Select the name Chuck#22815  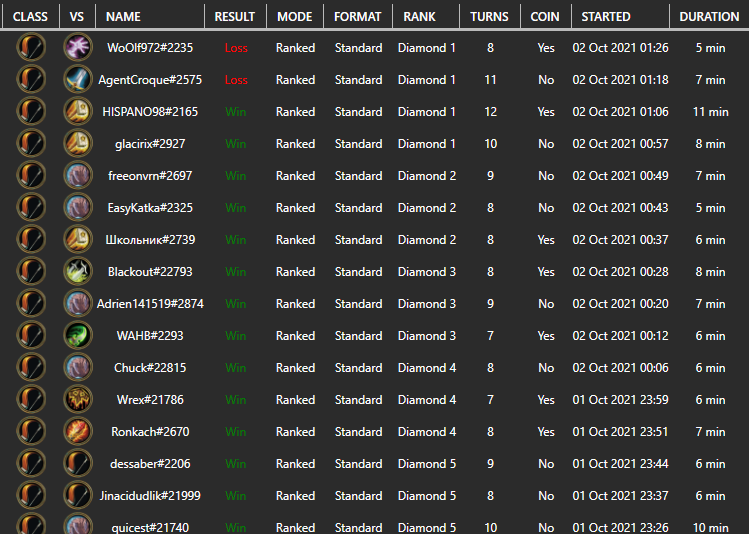[x=150, y=368]
